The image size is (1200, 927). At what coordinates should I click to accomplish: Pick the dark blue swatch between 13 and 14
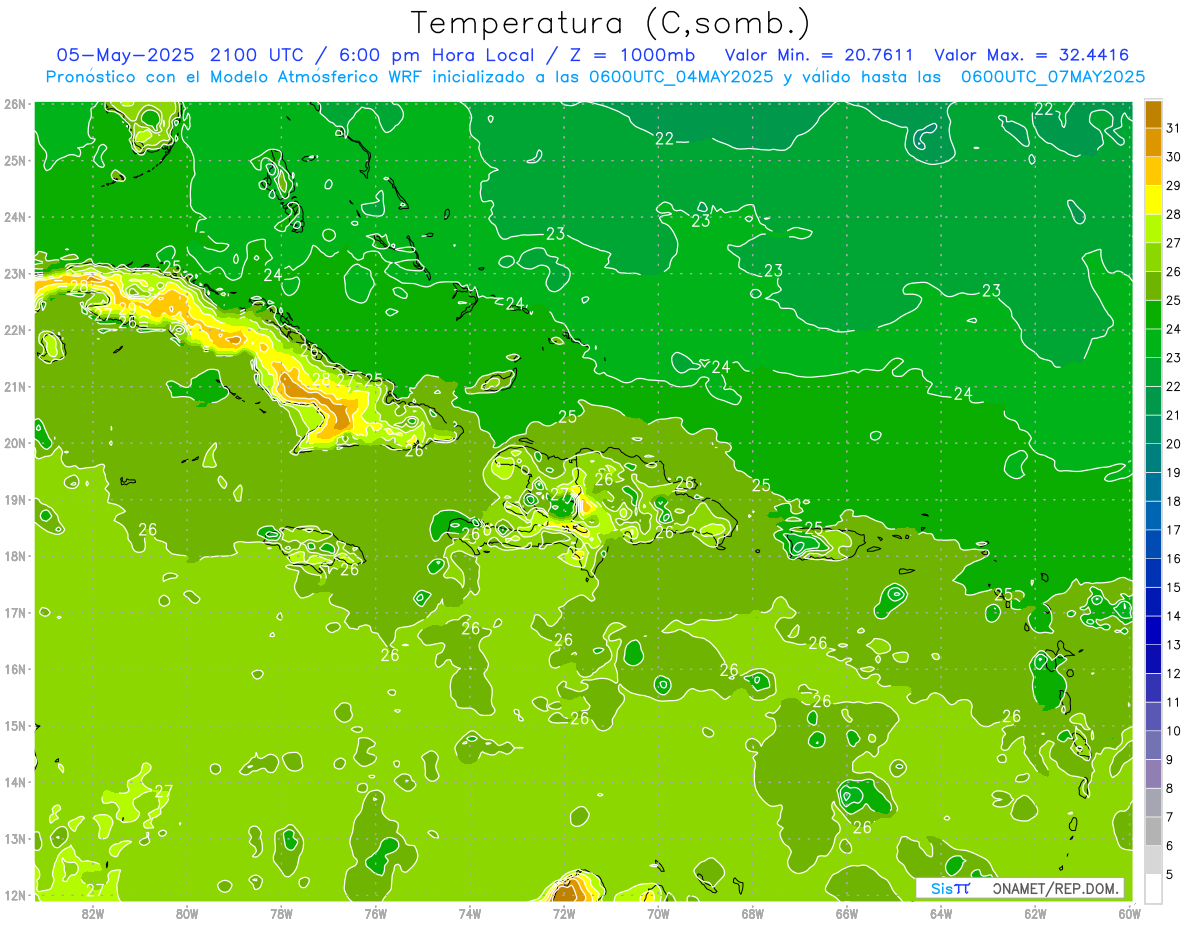pos(1154,629)
